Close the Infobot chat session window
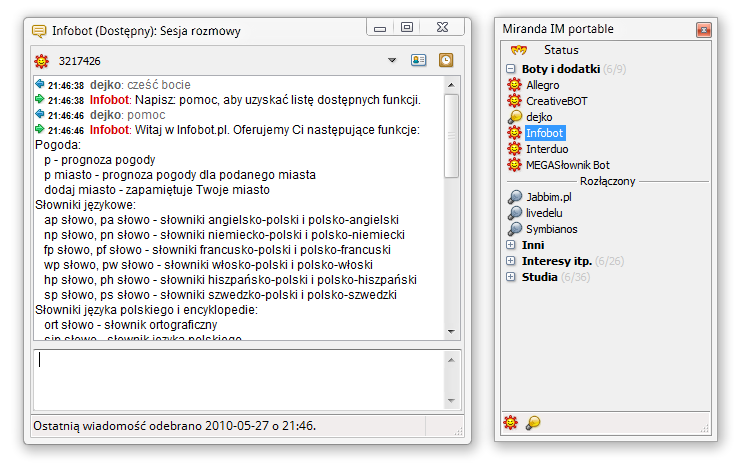 click(442, 28)
